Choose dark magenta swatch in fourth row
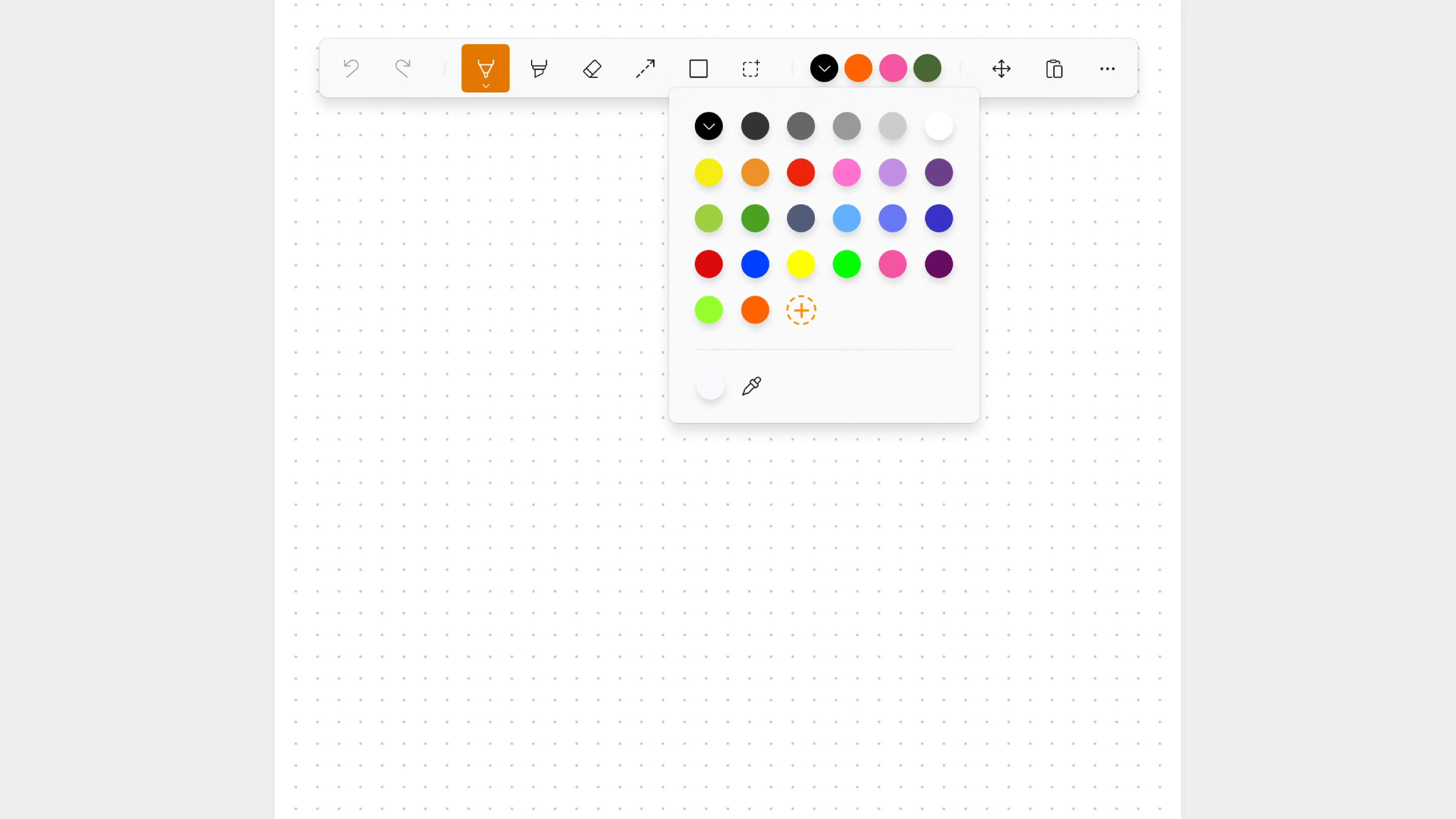1456x819 pixels. tap(939, 264)
